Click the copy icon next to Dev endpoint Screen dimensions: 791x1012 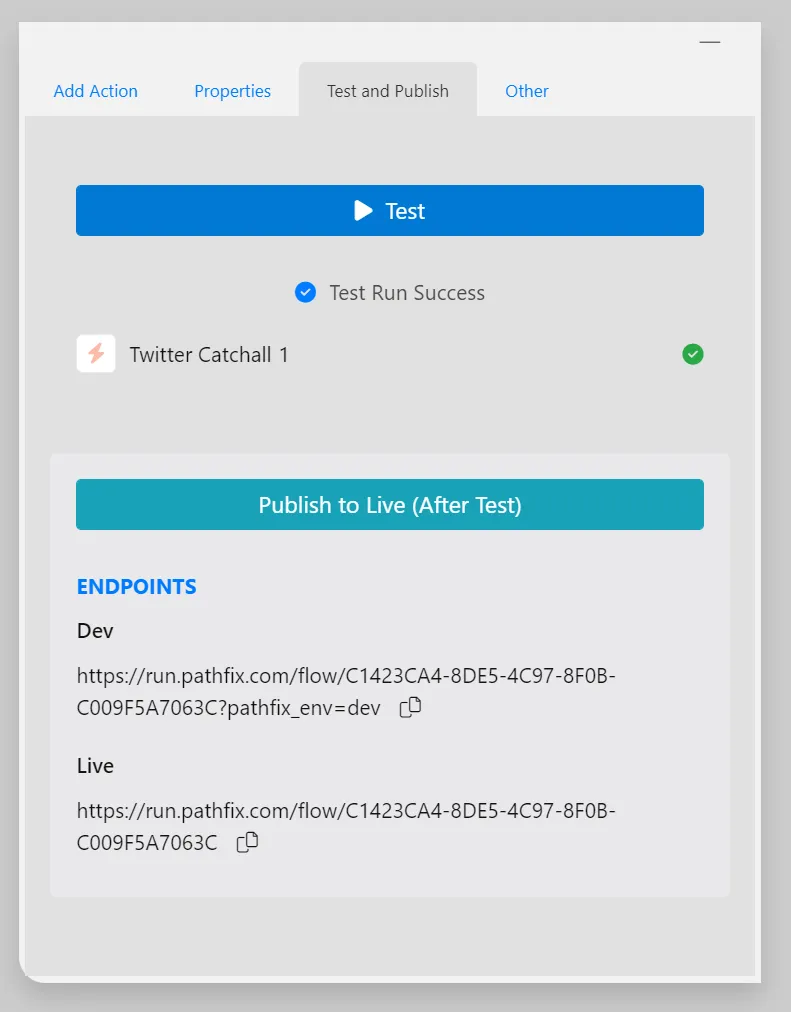pos(410,707)
